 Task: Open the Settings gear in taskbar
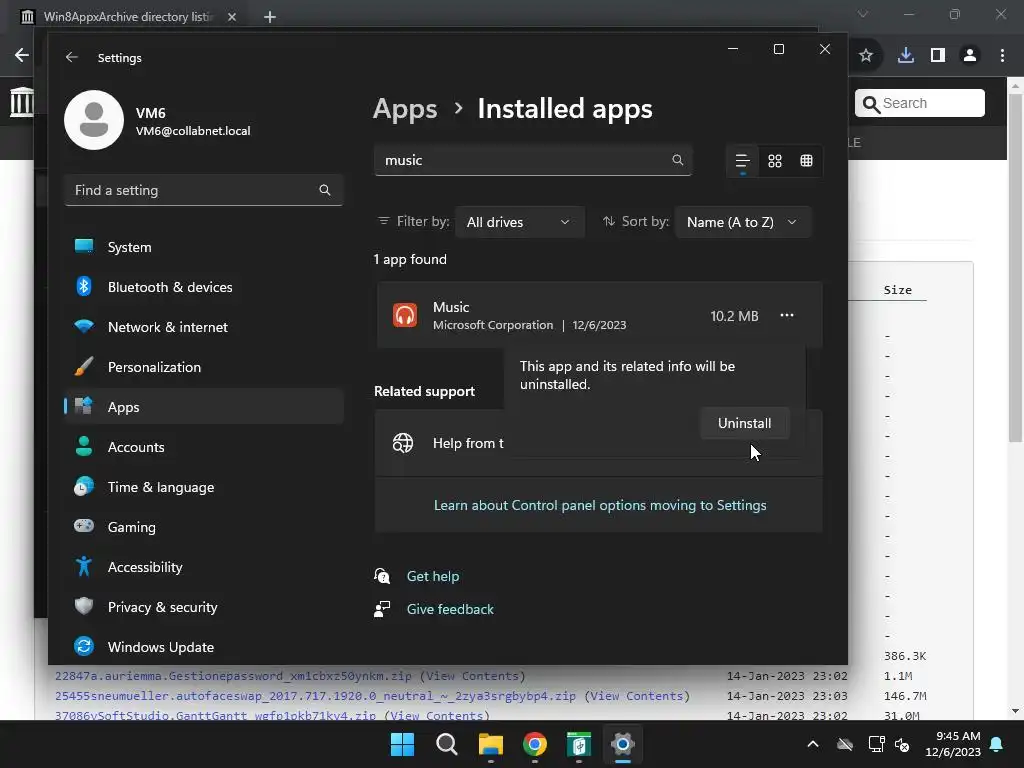point(623,744)
